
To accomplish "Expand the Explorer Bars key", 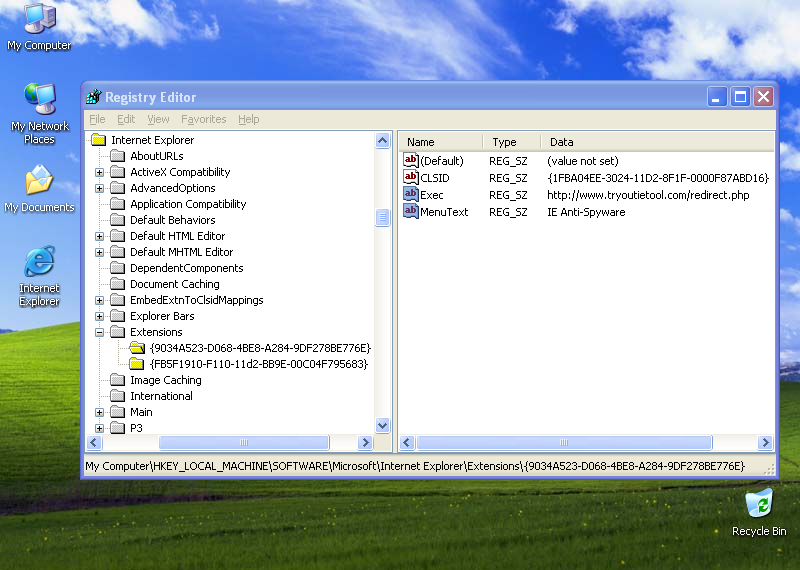I will [x=100, y=316].
